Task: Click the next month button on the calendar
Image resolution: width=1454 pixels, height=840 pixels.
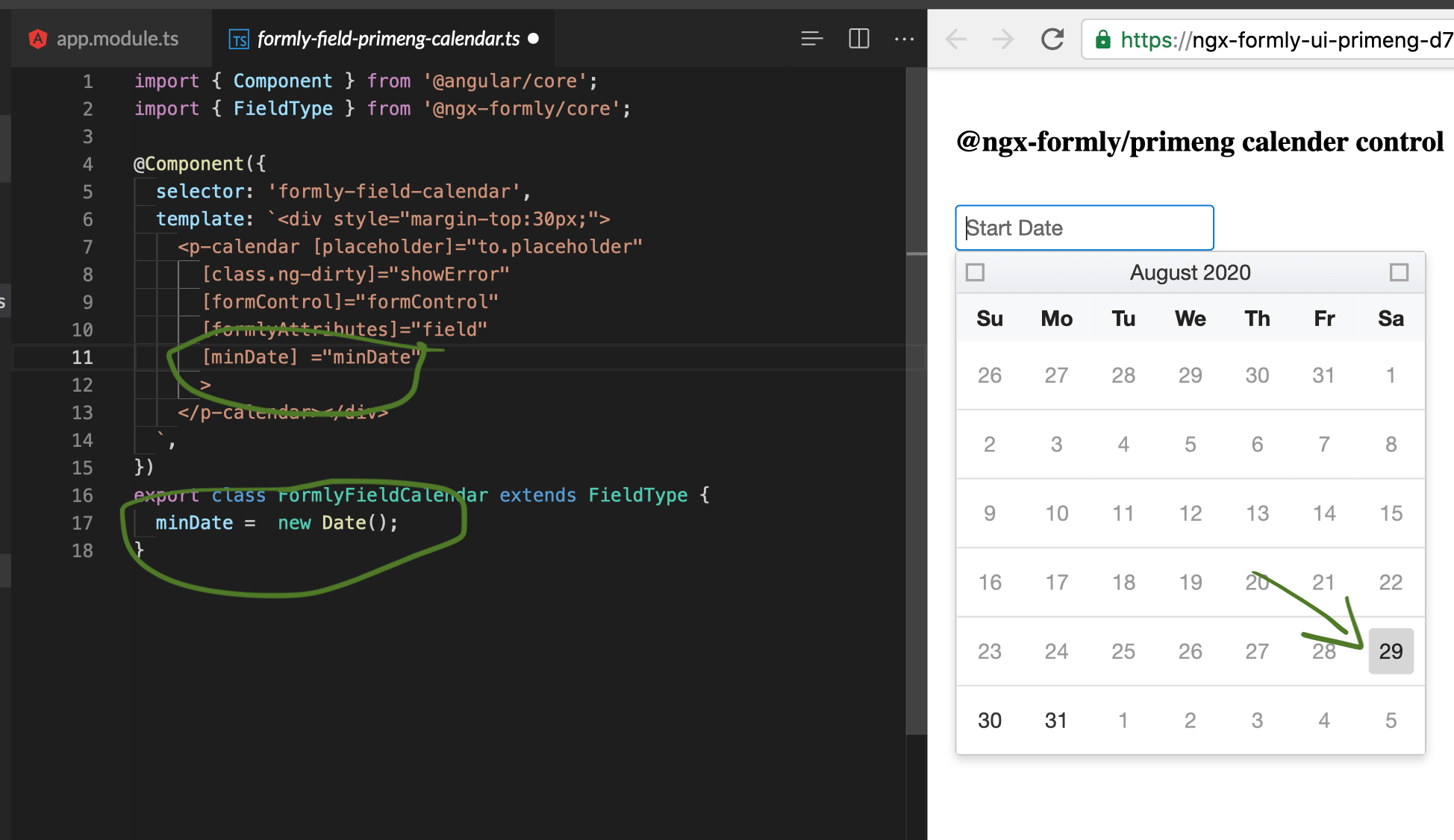Action: 1400,272
